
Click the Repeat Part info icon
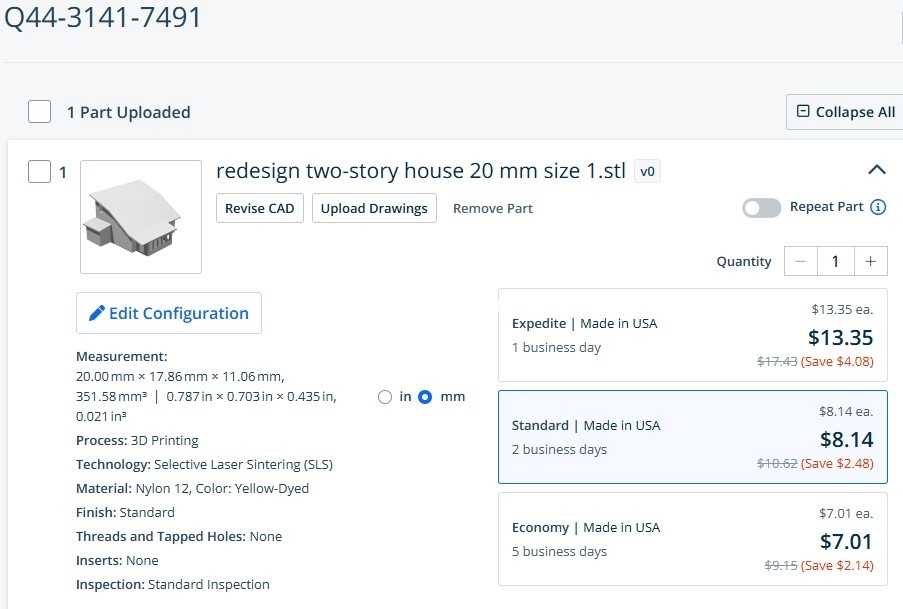point(878,207)
